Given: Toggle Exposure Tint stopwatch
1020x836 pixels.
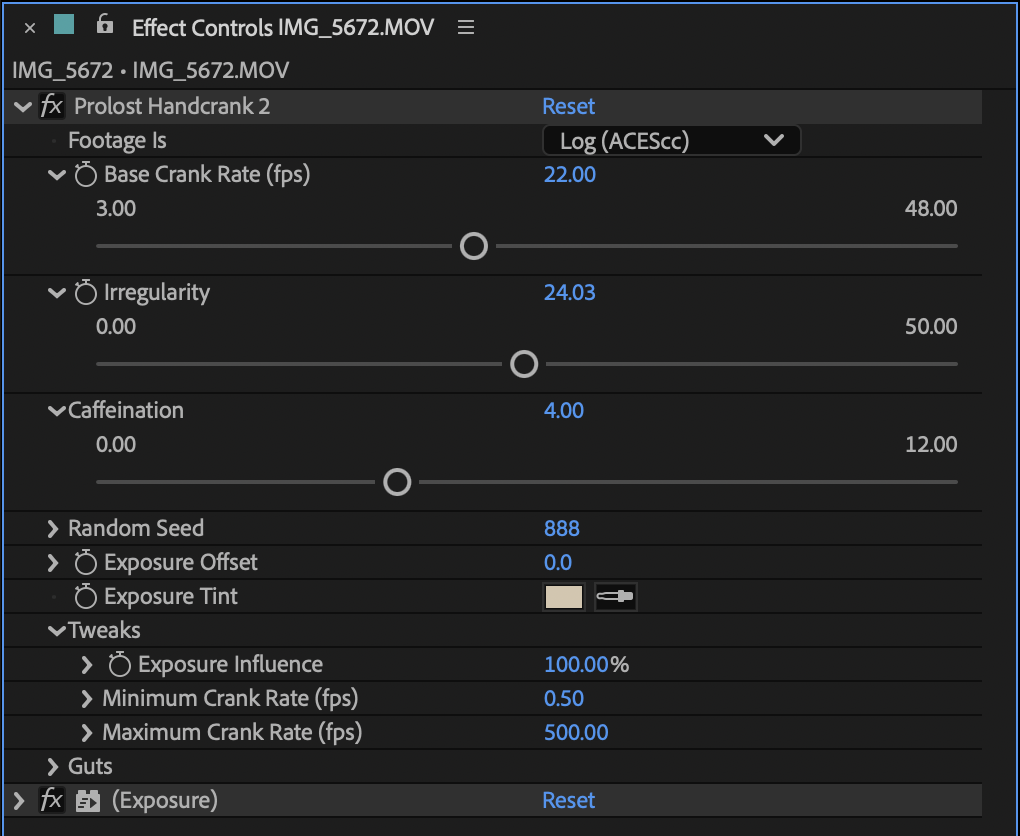Looking at the screenshot, I should click(x=85, y=597).
